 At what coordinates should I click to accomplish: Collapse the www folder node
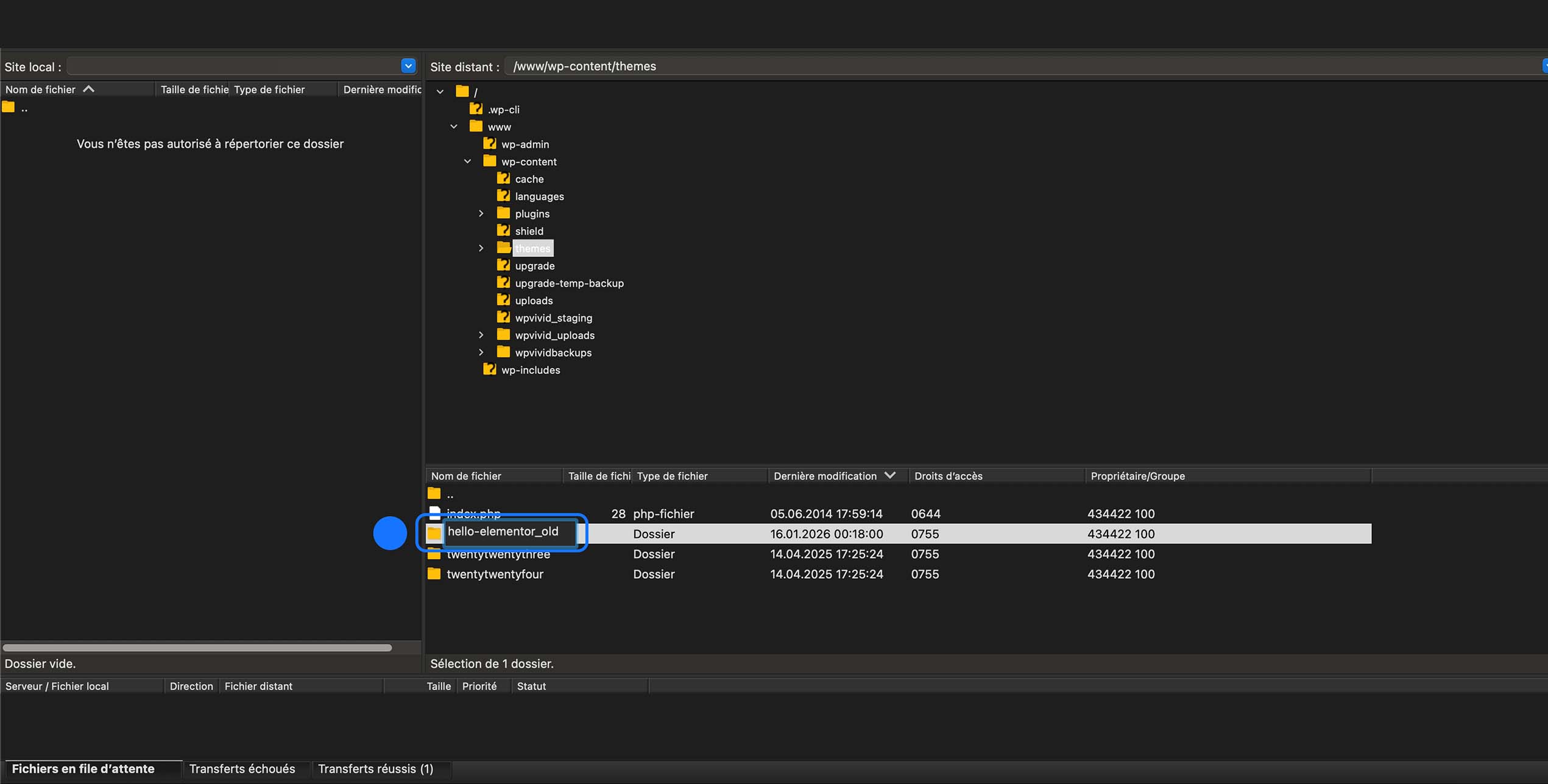tap(454, 127)
